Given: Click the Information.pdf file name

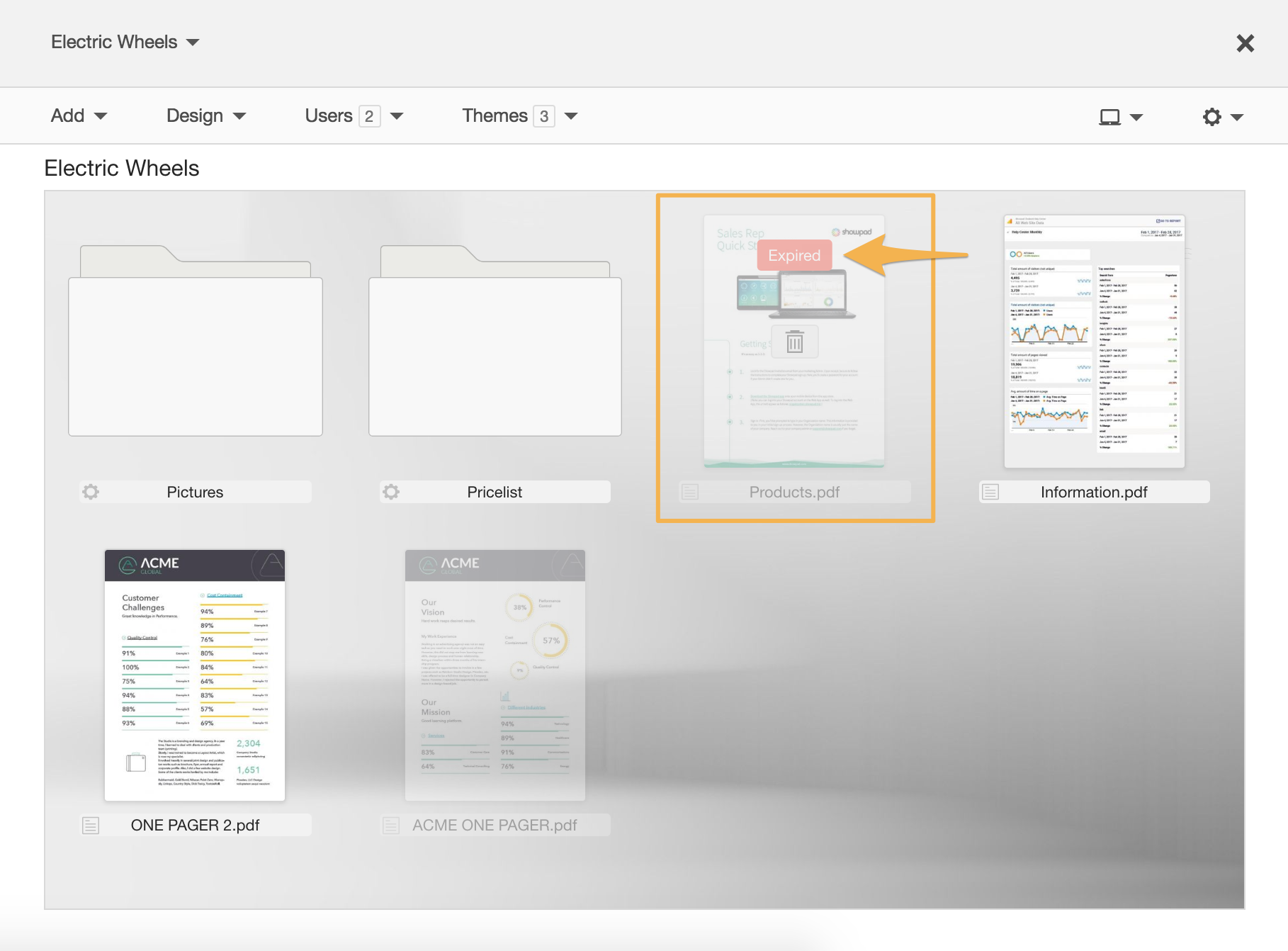Looking at the screenshot, I should point(1094,493).
